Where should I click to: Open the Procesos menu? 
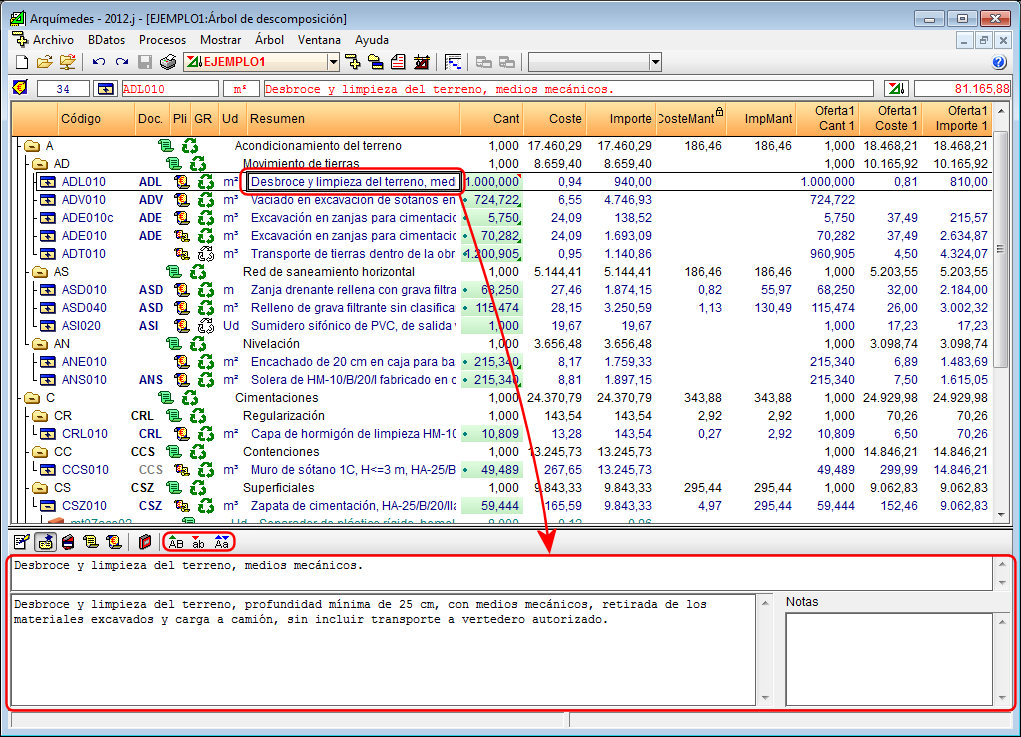pyautogui.click(x=162, y=40)
